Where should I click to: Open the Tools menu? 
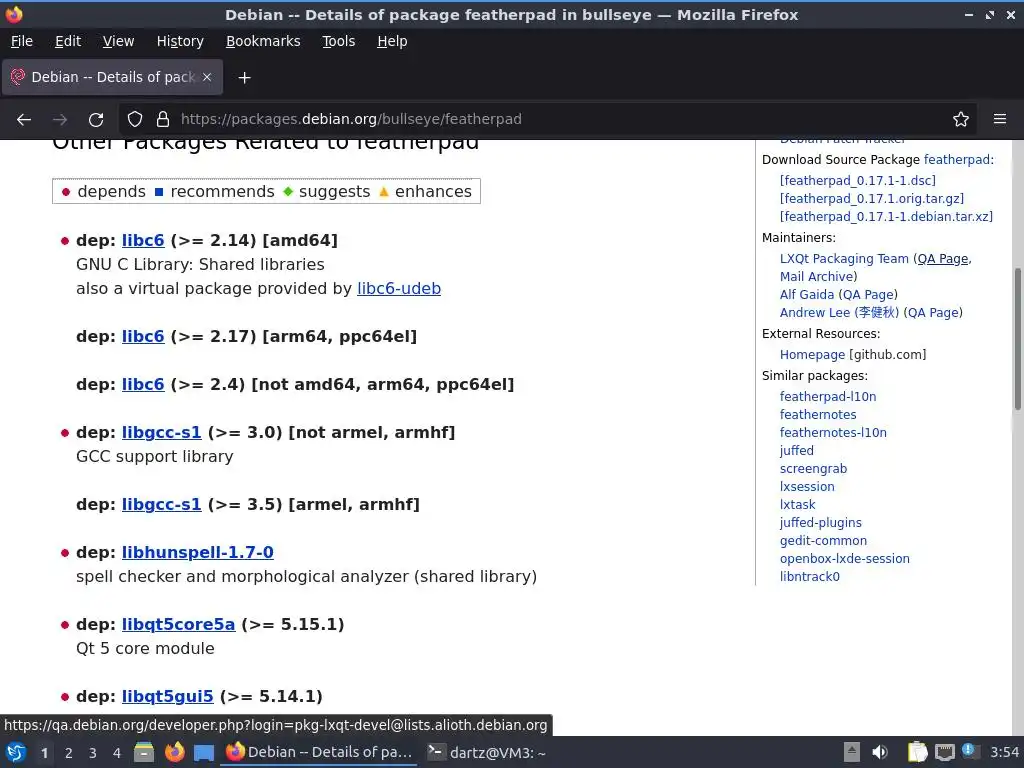tap(338, 41)
